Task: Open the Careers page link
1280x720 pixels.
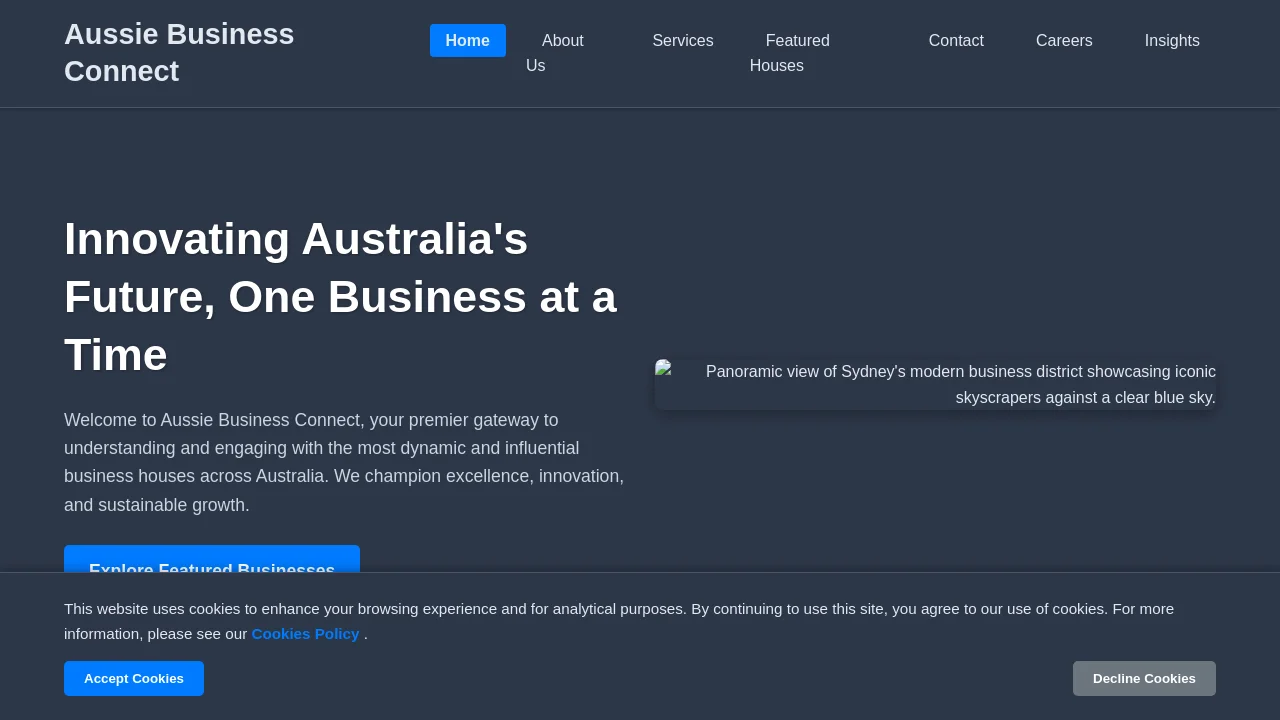Action: click(1064, 41)
